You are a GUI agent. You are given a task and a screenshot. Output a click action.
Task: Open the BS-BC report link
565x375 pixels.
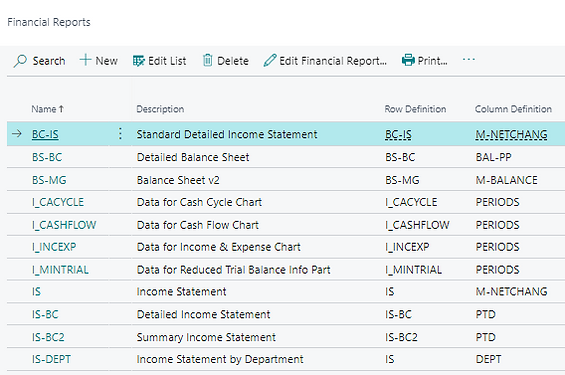click(47, 157)
